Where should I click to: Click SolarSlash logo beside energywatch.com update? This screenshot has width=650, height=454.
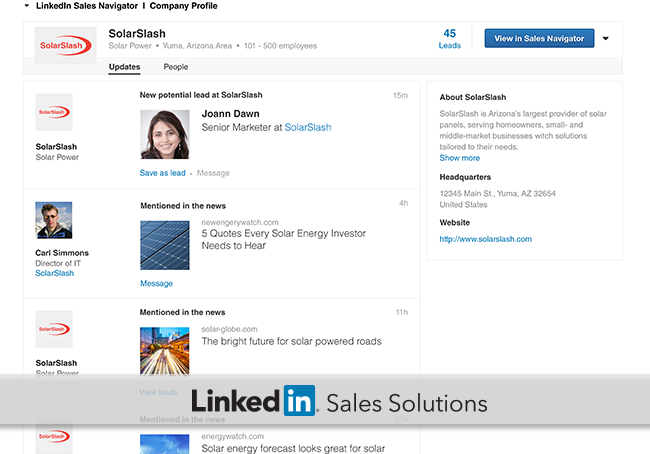tap(54, 437)
